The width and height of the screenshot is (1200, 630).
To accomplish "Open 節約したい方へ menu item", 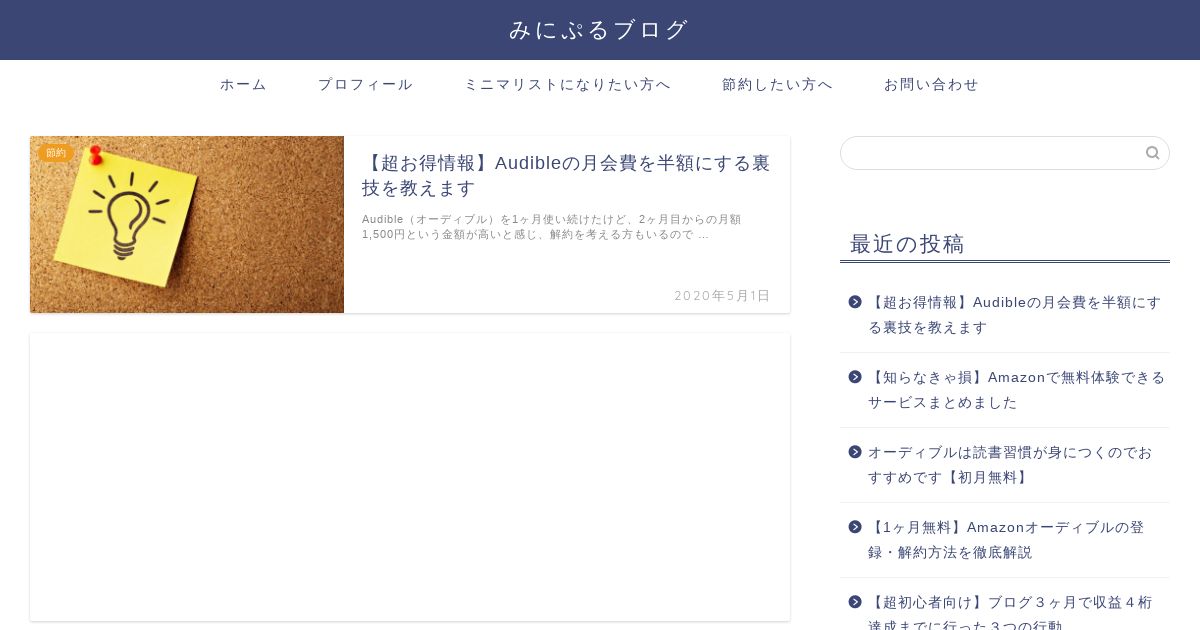I will point(777,84).
